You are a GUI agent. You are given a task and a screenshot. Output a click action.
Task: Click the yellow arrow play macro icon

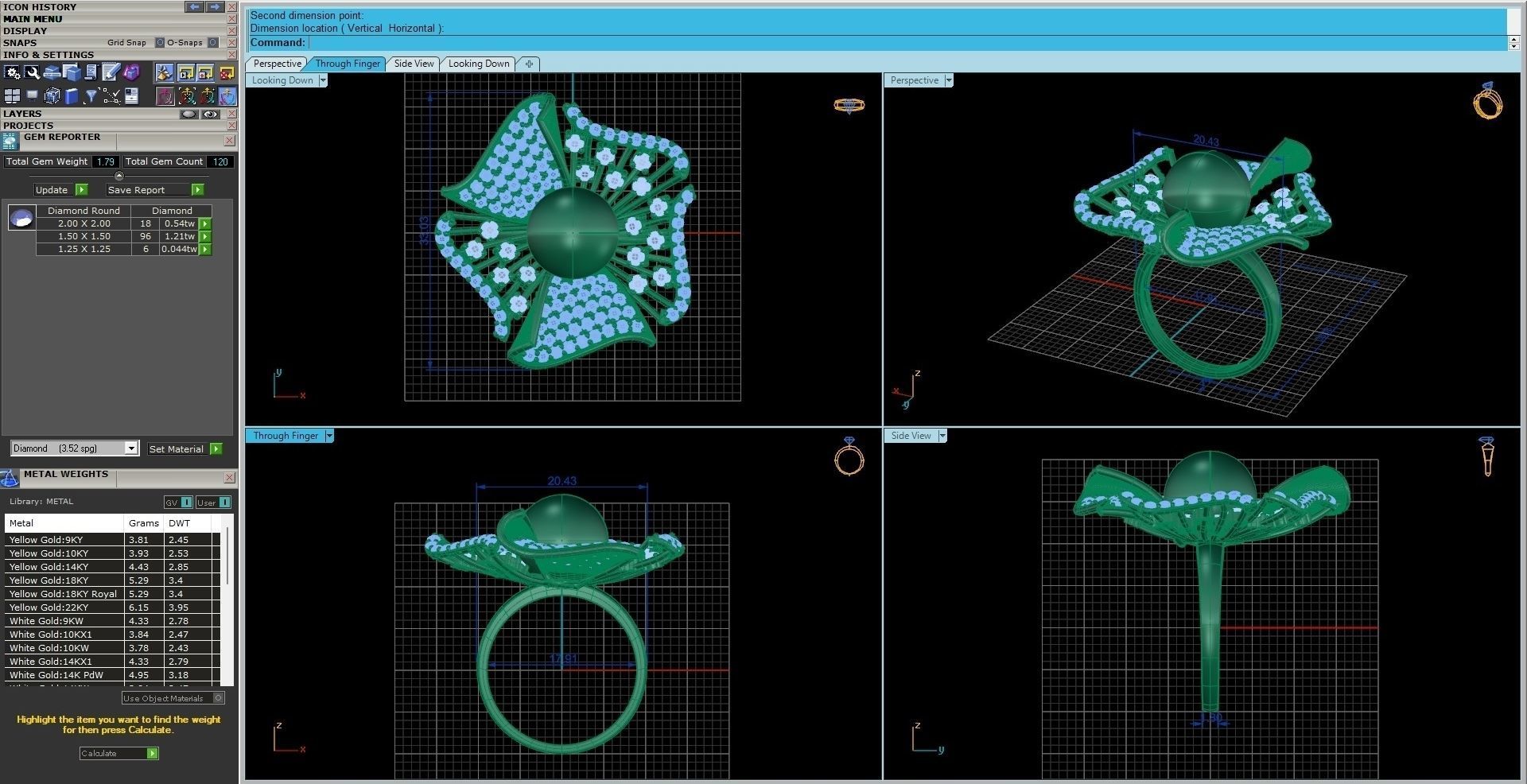pos(186,73)
